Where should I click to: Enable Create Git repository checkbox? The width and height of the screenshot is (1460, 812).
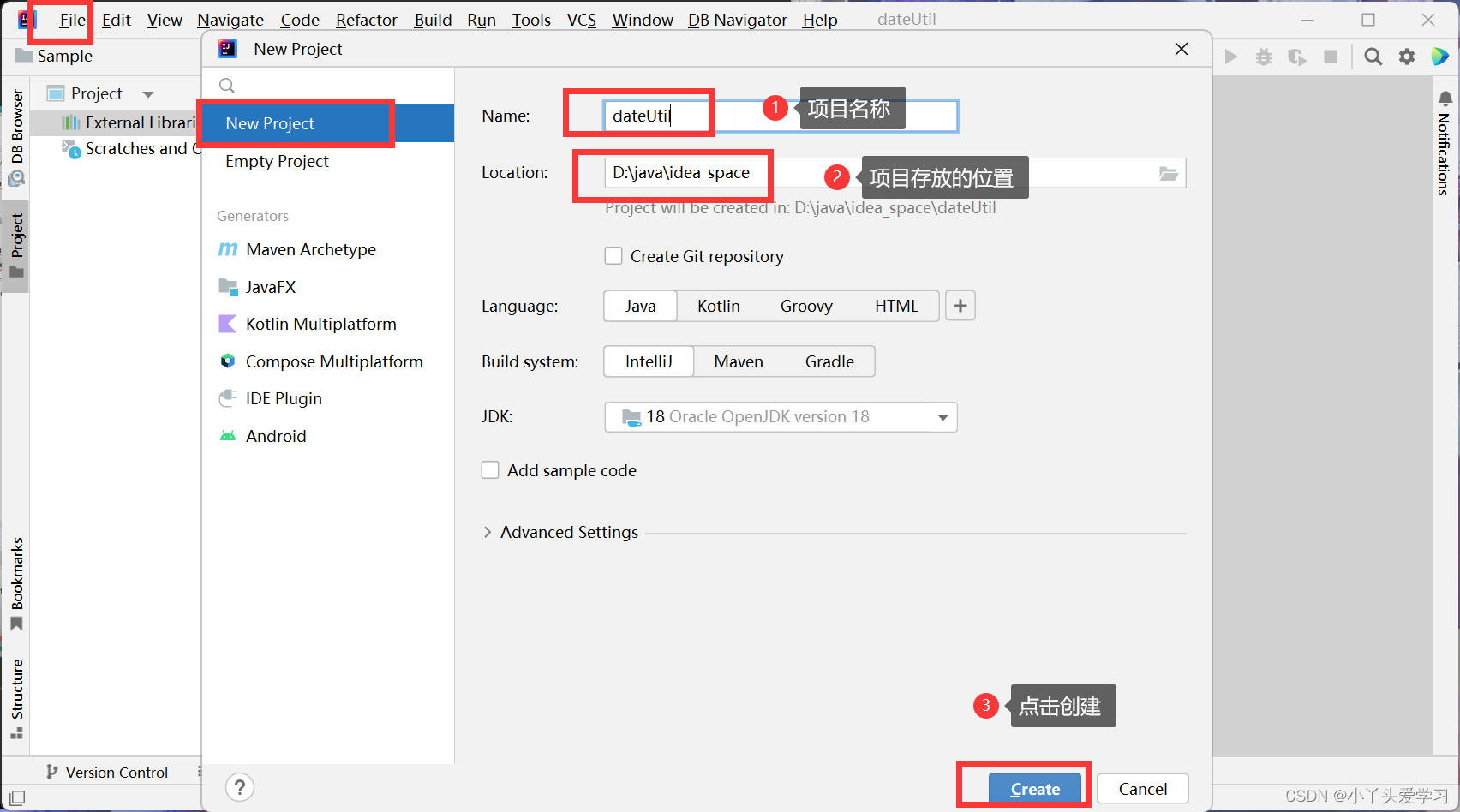(x=613, y=256)
